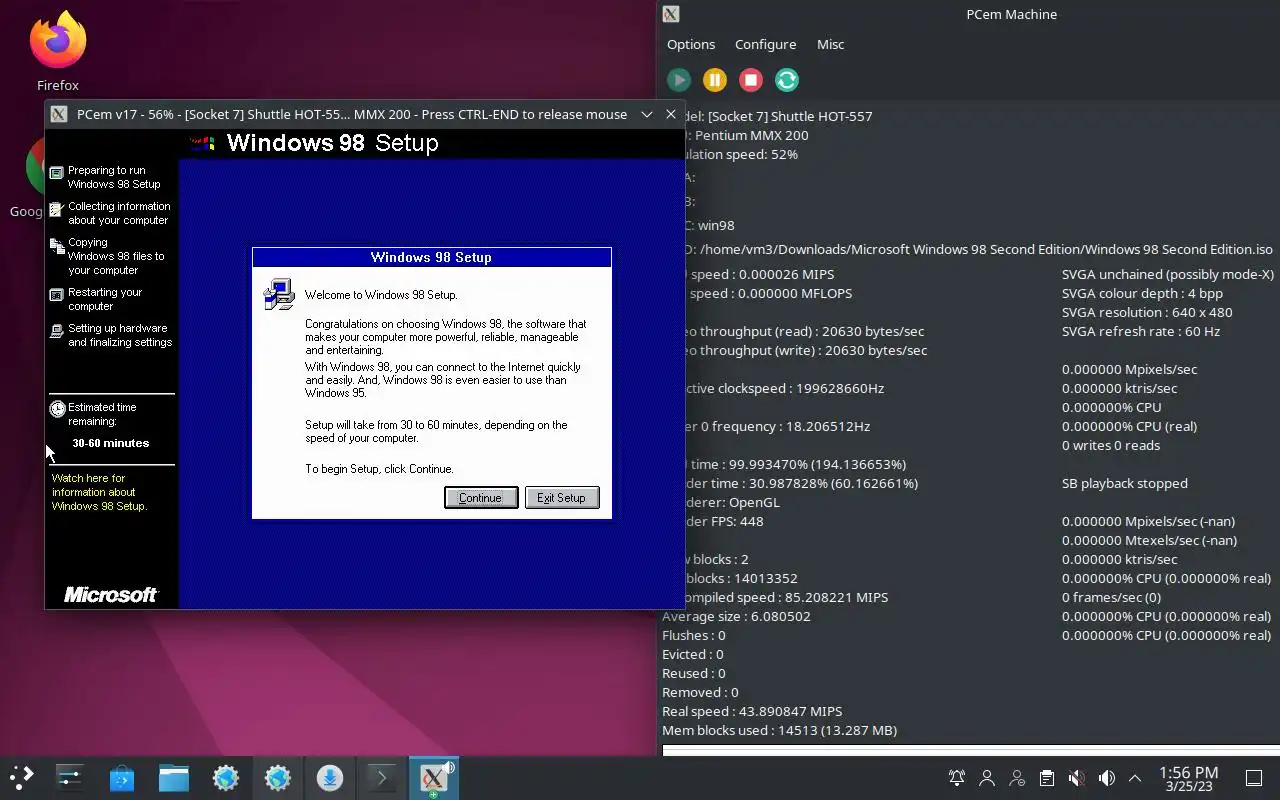Click the Windows 98 Setup computer icon
Screen dimensions: 1280x800
pyautogui.click(x=279, y=294)
